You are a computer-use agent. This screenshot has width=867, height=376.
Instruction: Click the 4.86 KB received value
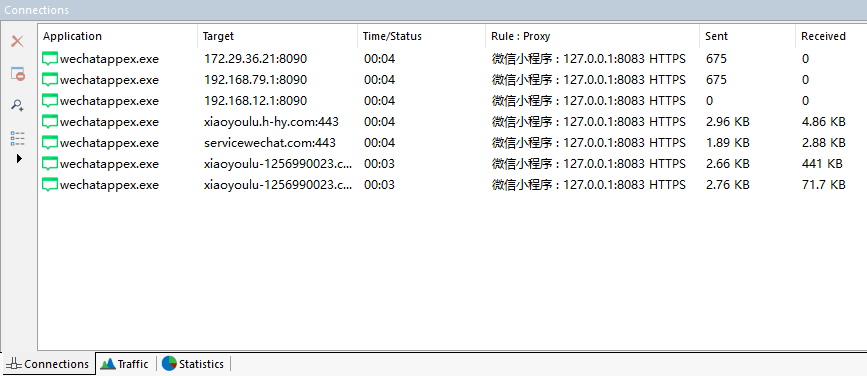coord(823,122)
